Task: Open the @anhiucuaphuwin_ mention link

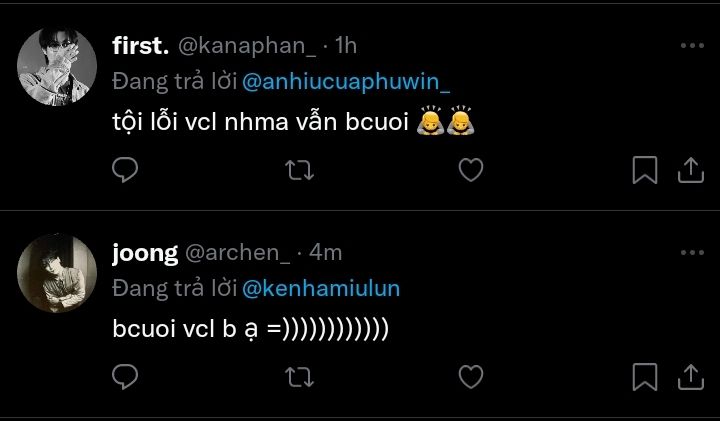Action: coord(337,82)
